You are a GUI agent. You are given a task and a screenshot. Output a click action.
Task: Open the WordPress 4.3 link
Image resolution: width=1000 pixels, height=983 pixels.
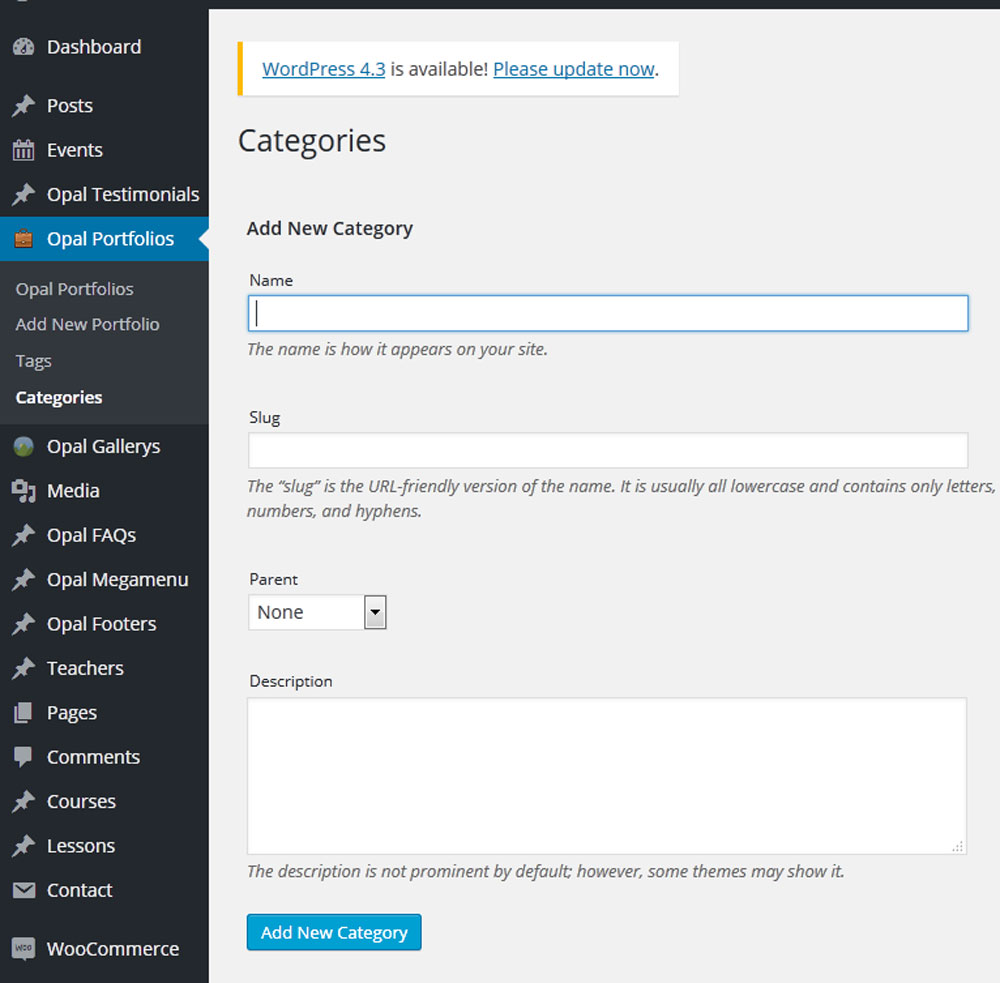(x=323, y=69)
